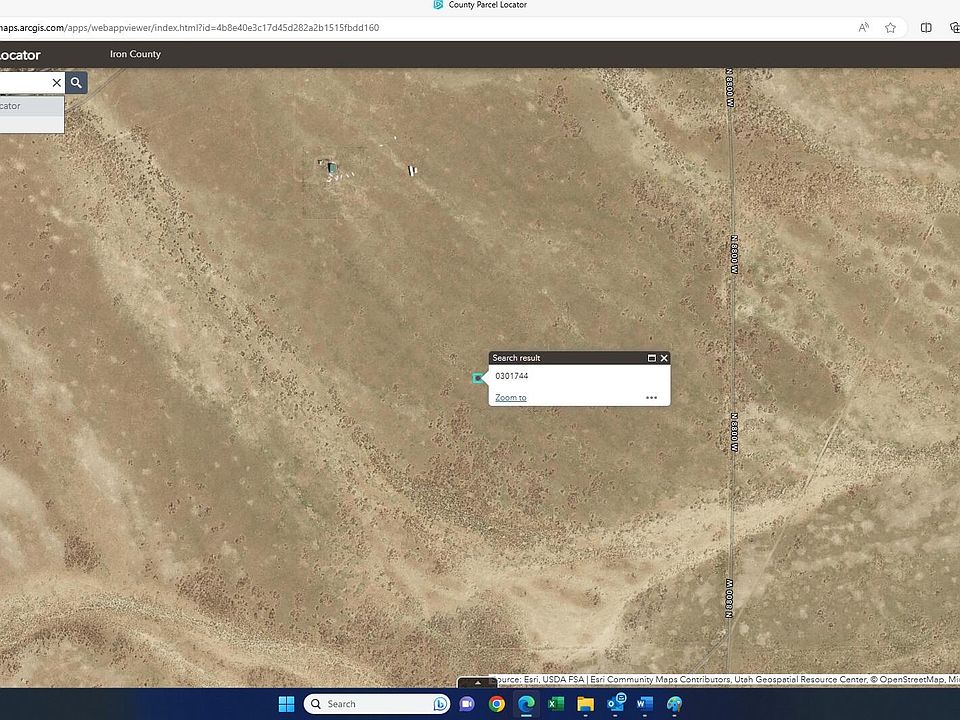The height and width of the screenshot is (720, 960).
Task: Open the browser split screen button
Action: coord(926,28)
